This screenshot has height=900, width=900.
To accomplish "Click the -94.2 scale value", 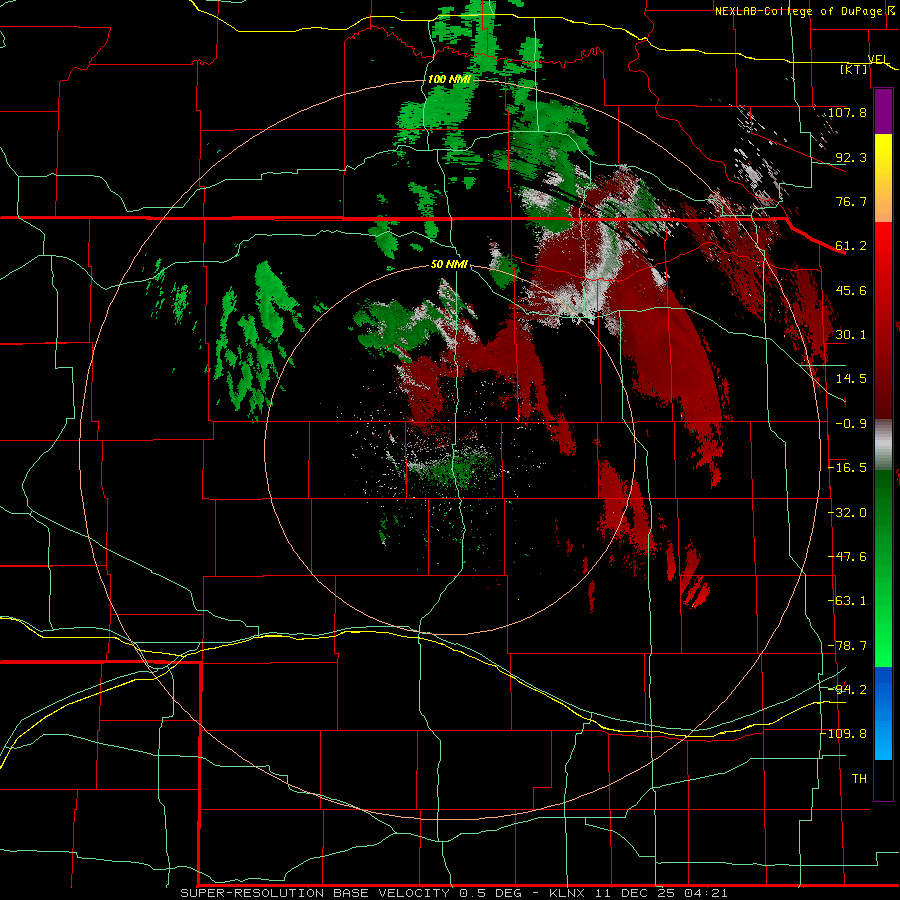I will tap(848, 689).
